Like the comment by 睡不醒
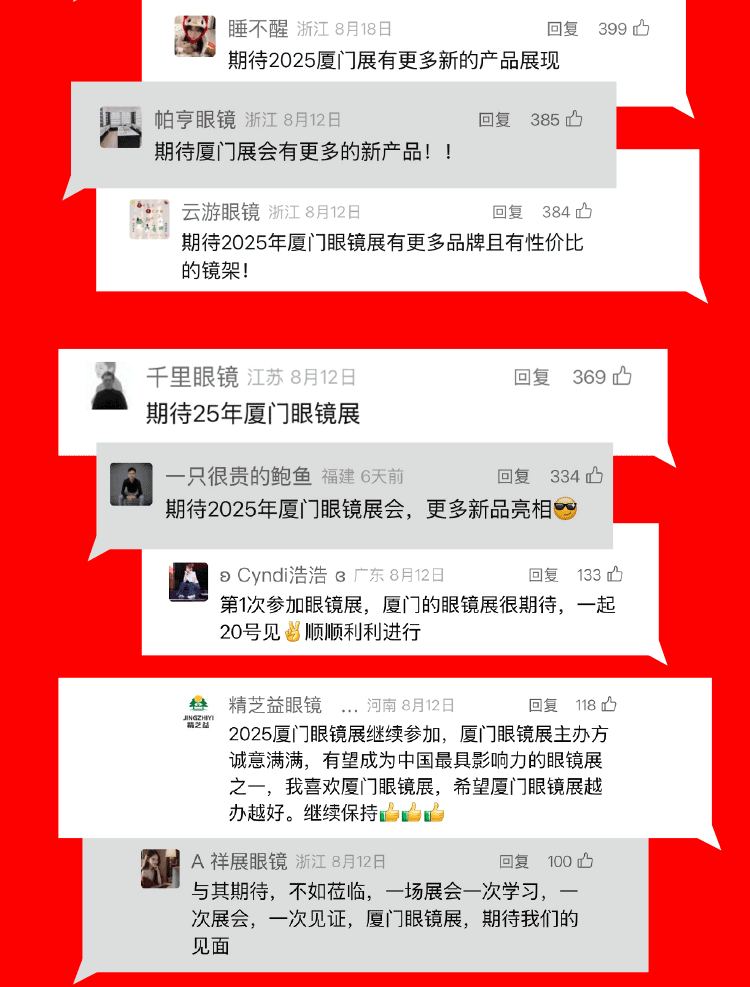 point(641,28)
